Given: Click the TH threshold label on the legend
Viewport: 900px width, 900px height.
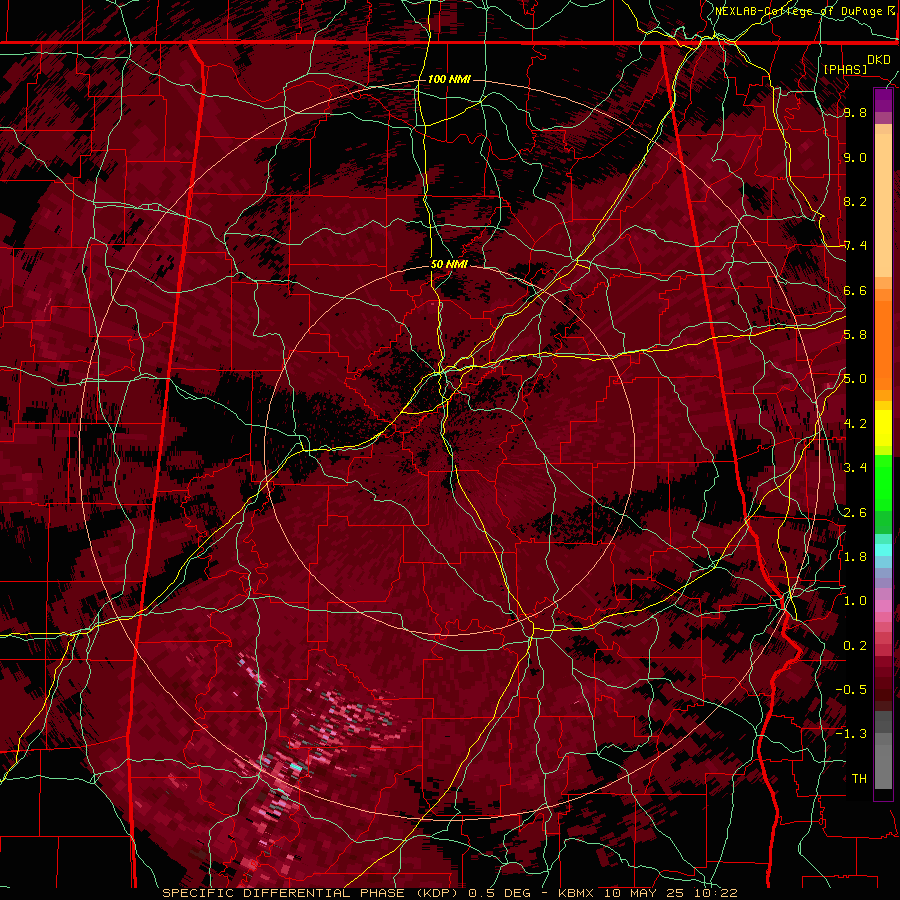Looking at the screenshot, I should click(x=859, y=779).
